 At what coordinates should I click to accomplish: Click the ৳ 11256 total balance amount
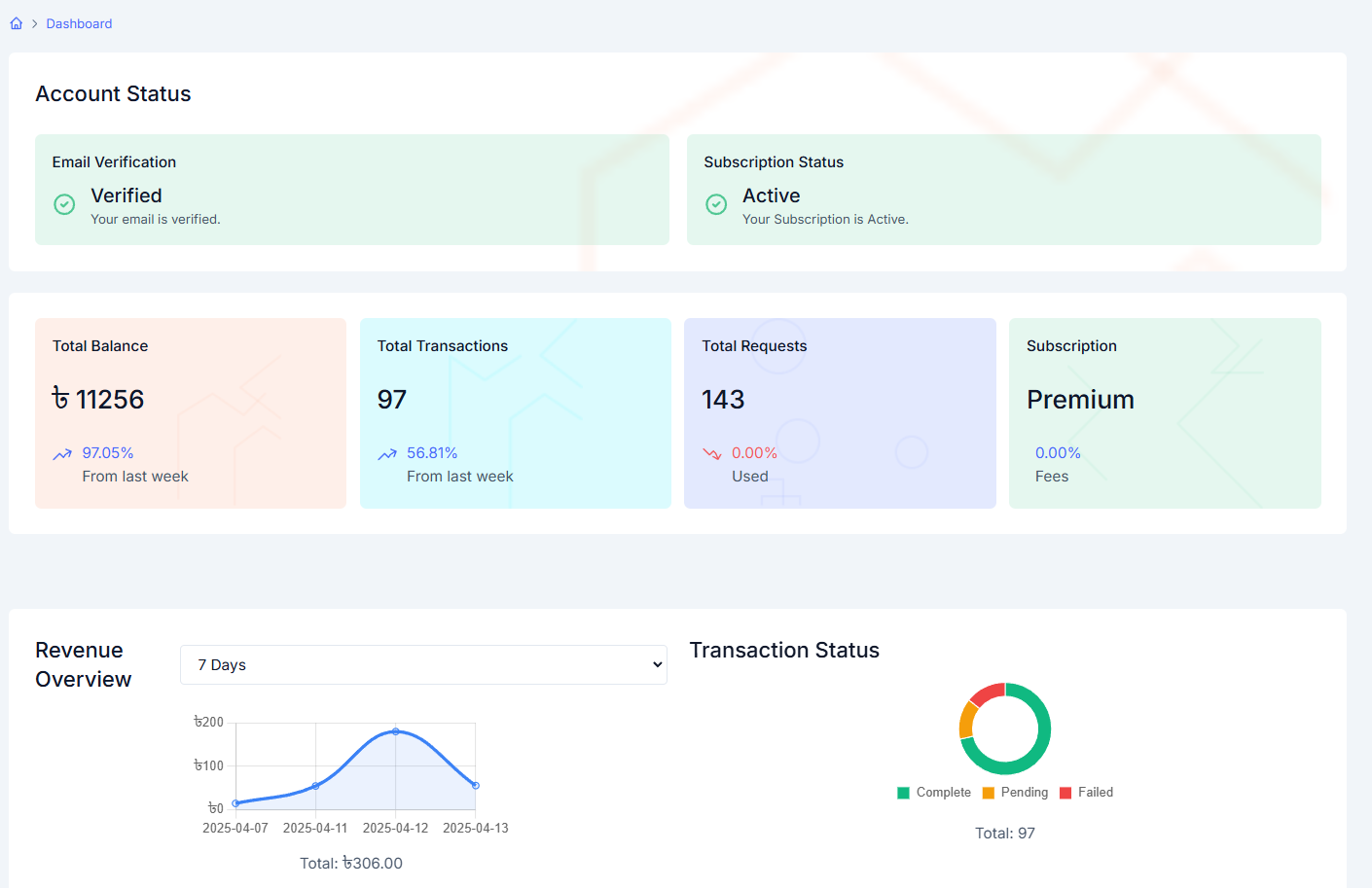(98, 400)
